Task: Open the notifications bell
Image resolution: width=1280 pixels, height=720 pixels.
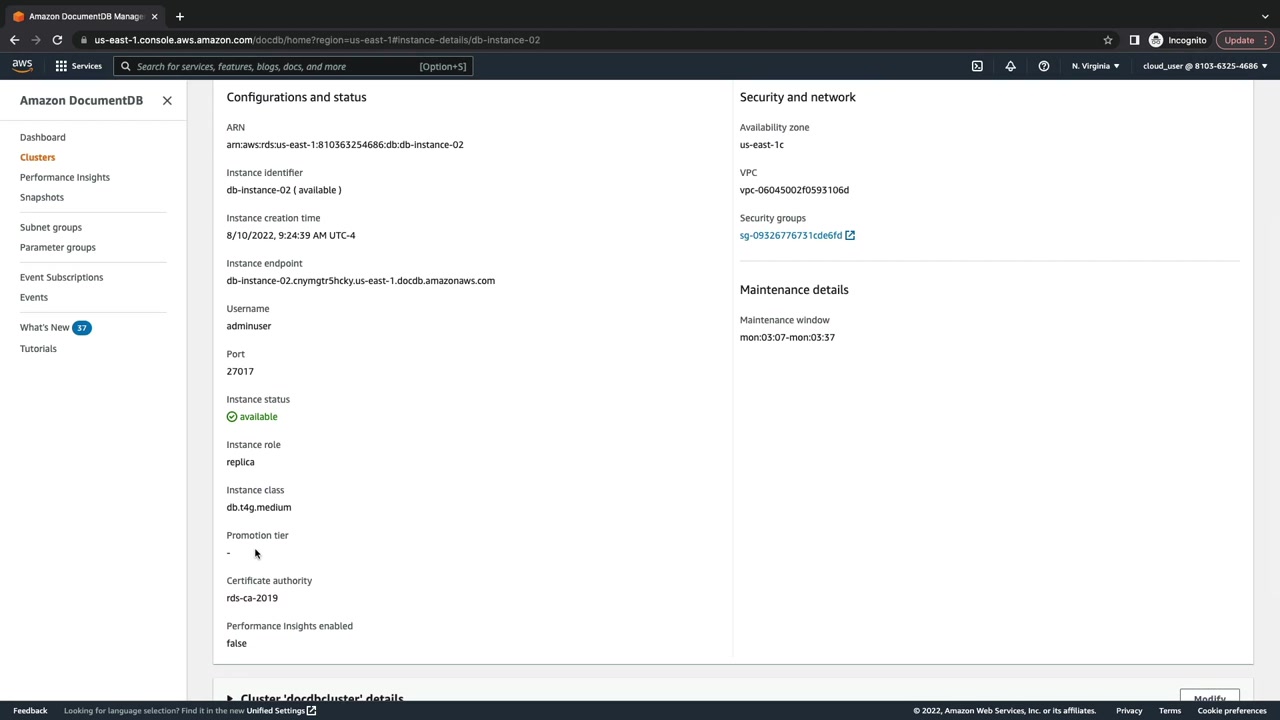Action: [x=1010, y=66]
